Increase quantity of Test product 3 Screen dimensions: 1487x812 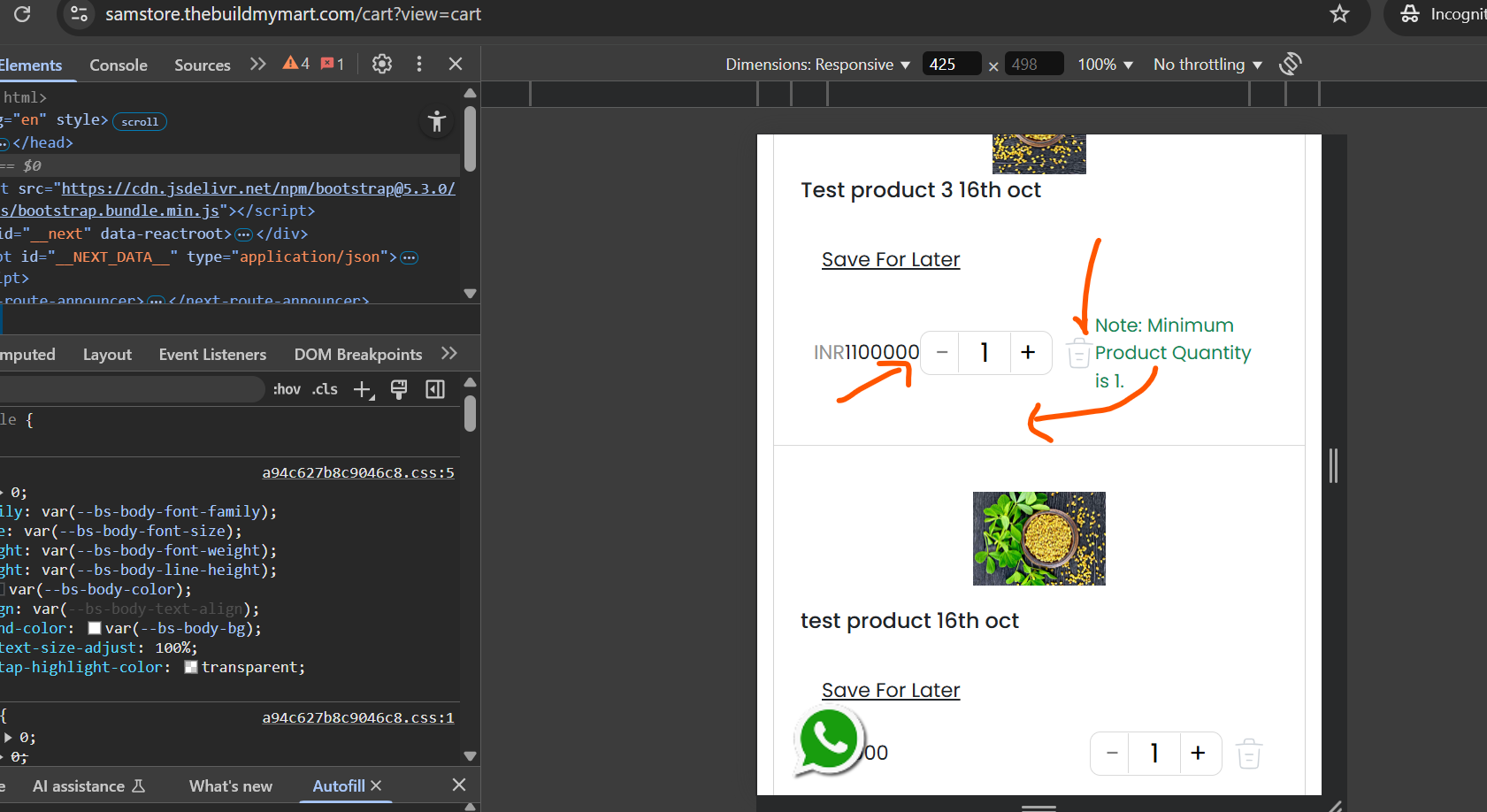coord(1028,353)
